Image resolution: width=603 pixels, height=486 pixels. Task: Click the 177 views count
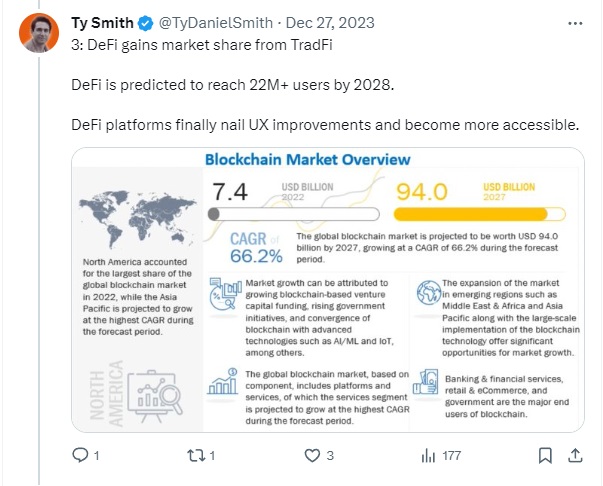tap(451, 456)
